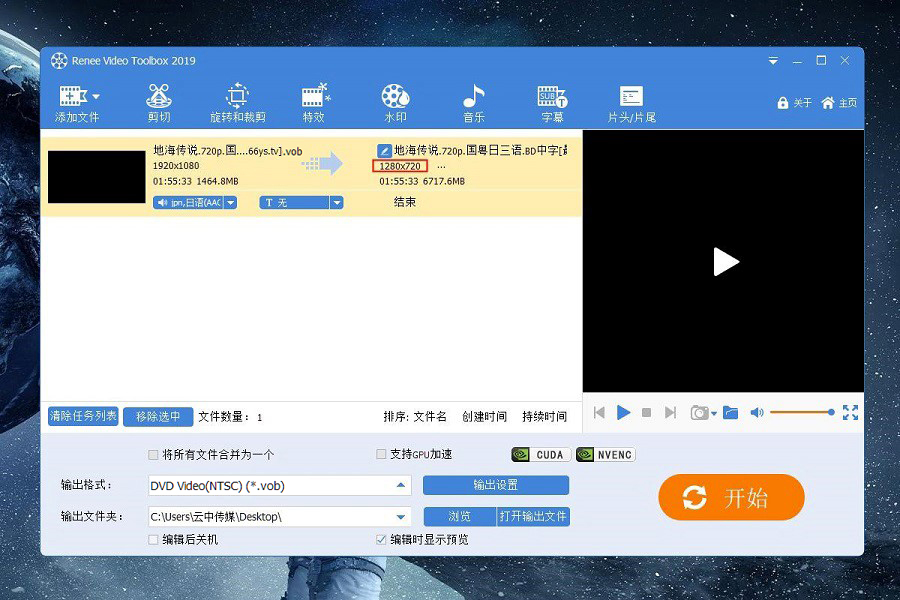
Task: Click the 清除任务列表 button
Action: coord(83,416)
